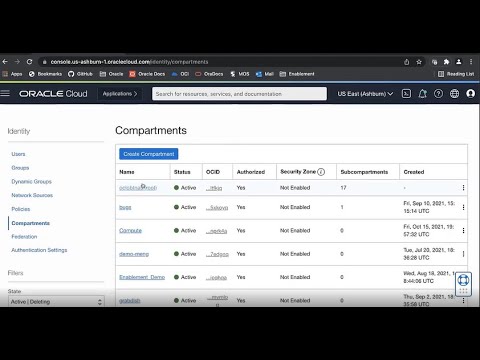Open the Apps bookmark
Viewport: 480px width, 360px height.
point(12,74)
